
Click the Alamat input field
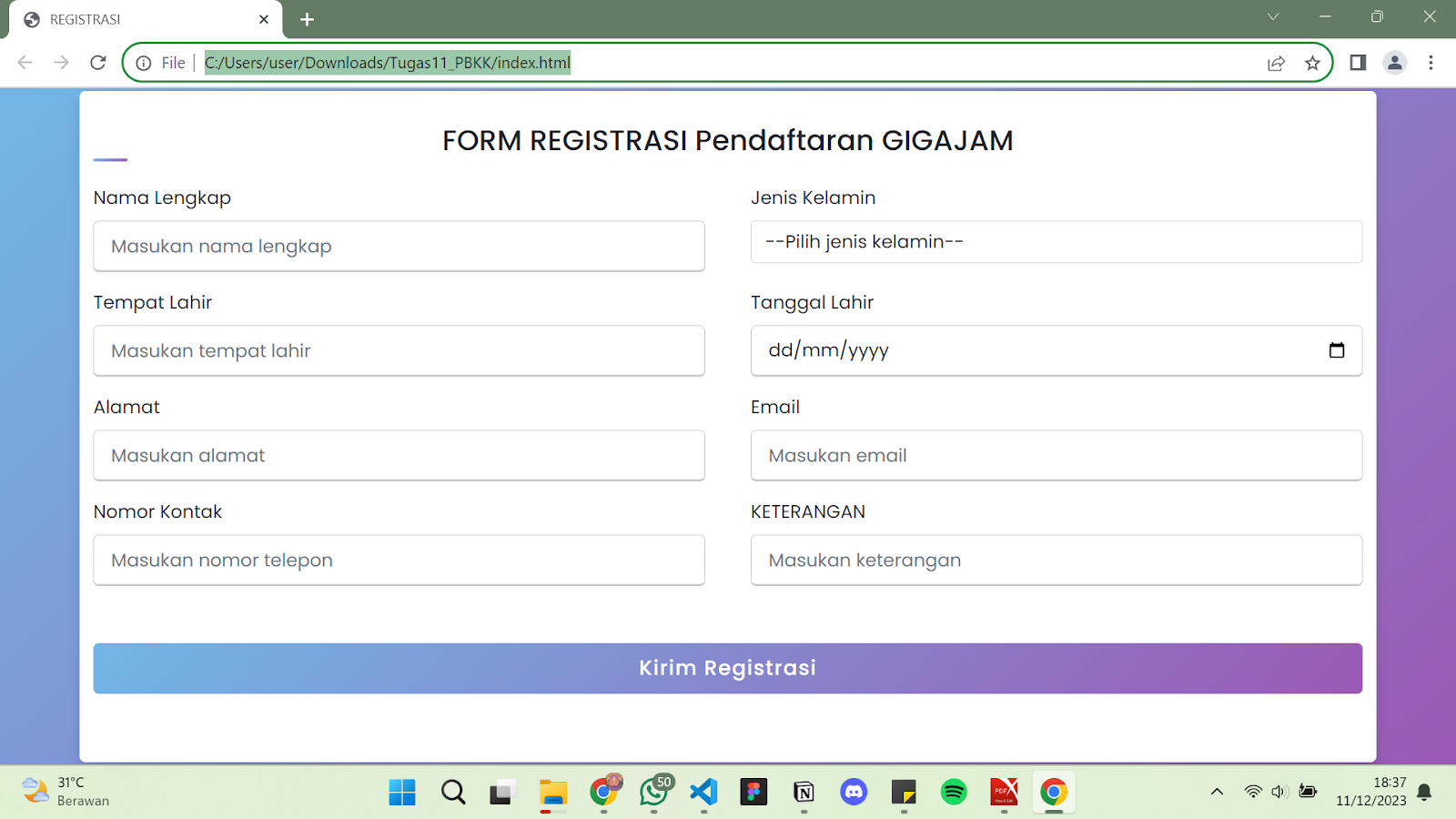[399, 455]
